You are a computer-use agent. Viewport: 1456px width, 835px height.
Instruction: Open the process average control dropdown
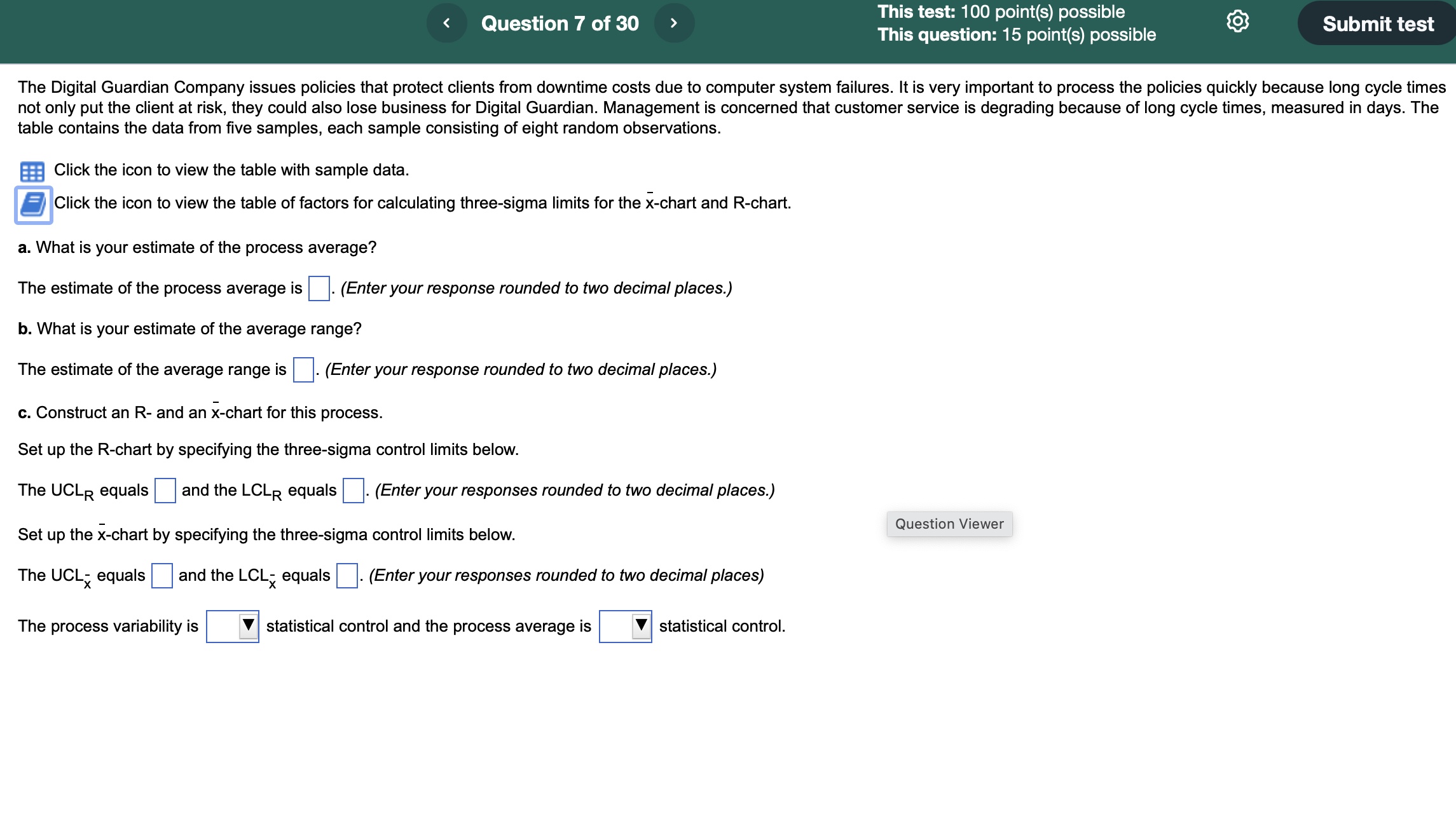click(x=624, y=626)
